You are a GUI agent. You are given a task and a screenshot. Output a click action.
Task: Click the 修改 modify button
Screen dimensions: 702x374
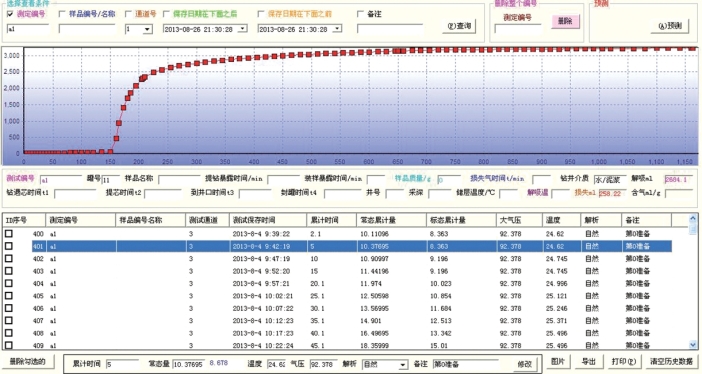pos(525,364)
